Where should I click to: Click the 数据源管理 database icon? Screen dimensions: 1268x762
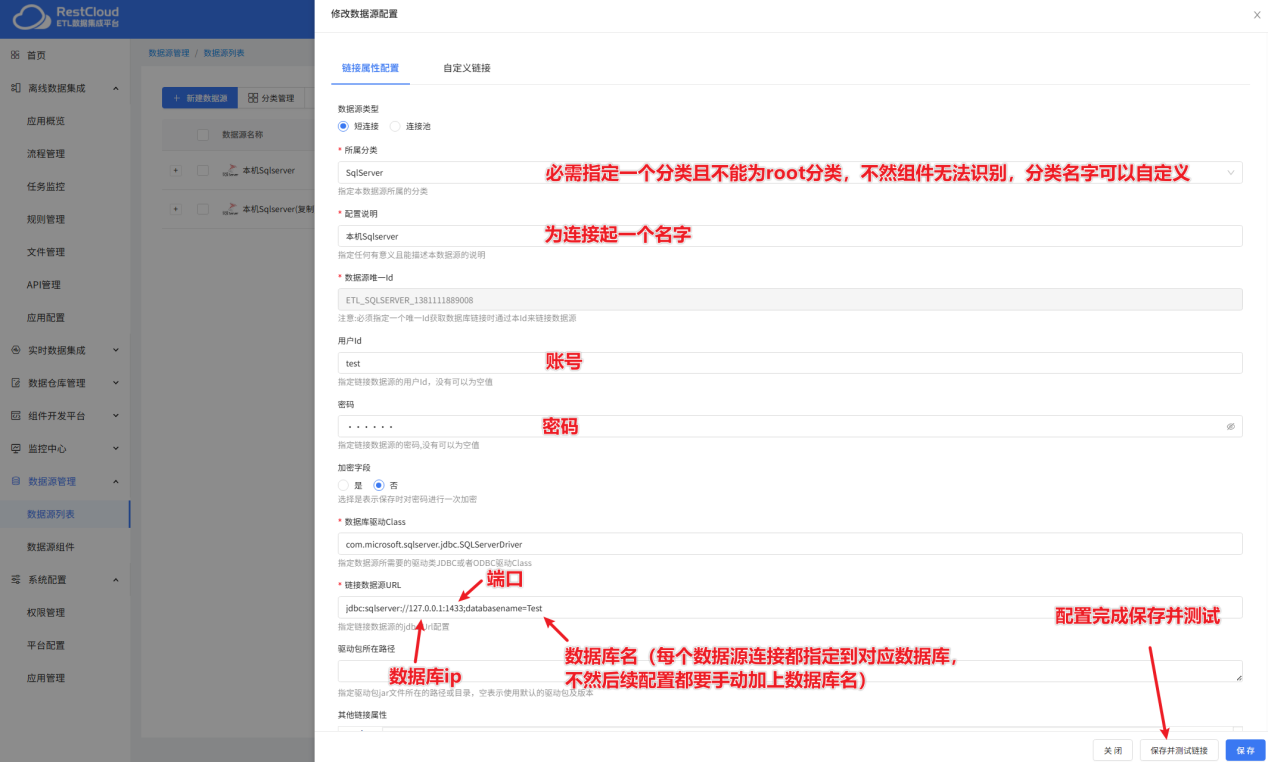click(x=15, y=481)
